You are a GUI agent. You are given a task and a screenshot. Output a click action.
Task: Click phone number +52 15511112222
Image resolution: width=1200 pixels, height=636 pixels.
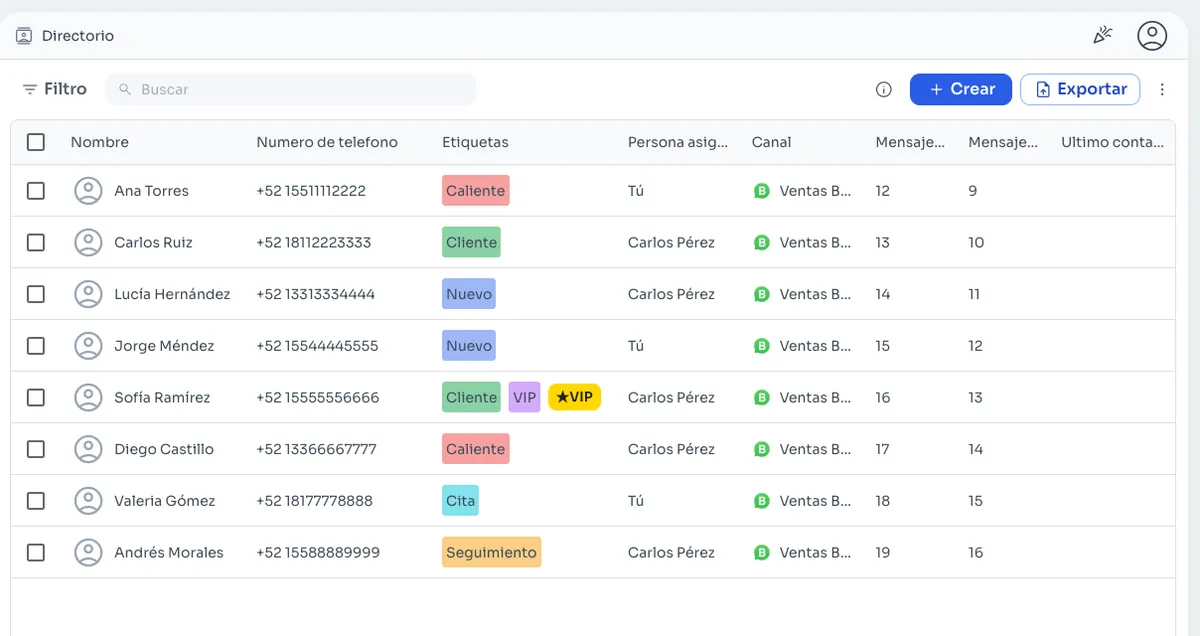coord(311,191)
